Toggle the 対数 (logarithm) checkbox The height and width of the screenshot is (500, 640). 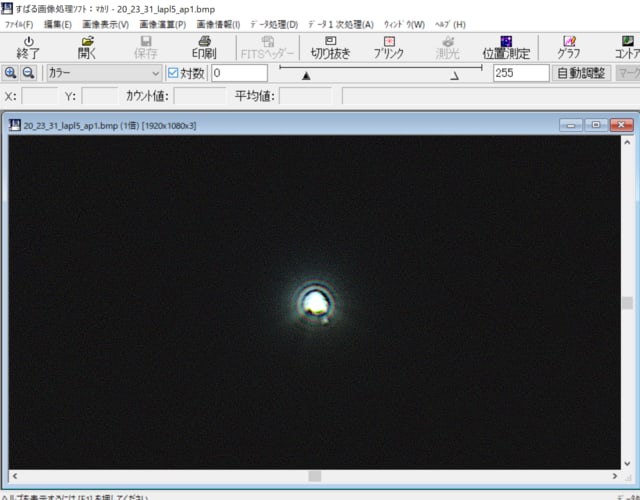173,73
